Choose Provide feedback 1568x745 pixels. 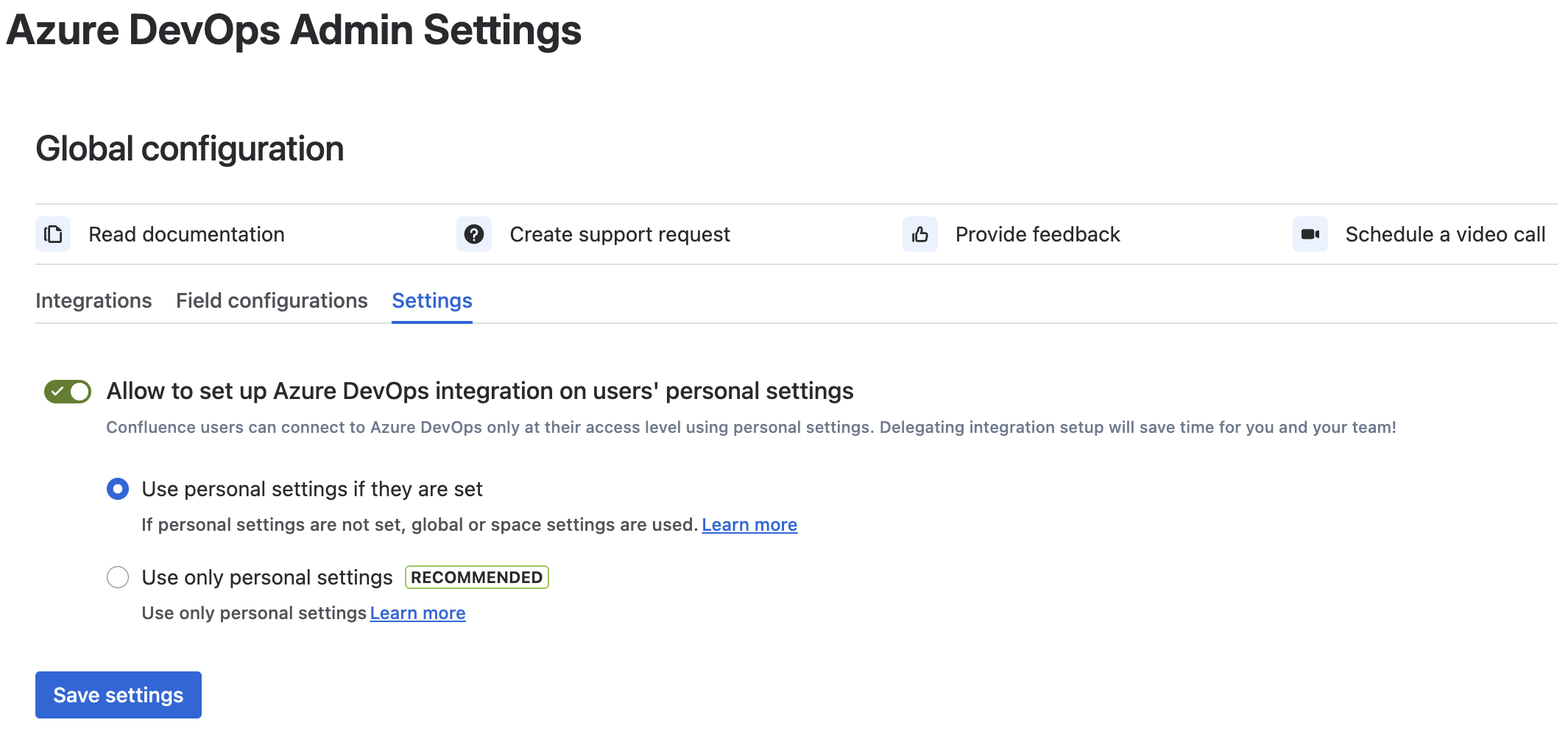coord(1037,234)
